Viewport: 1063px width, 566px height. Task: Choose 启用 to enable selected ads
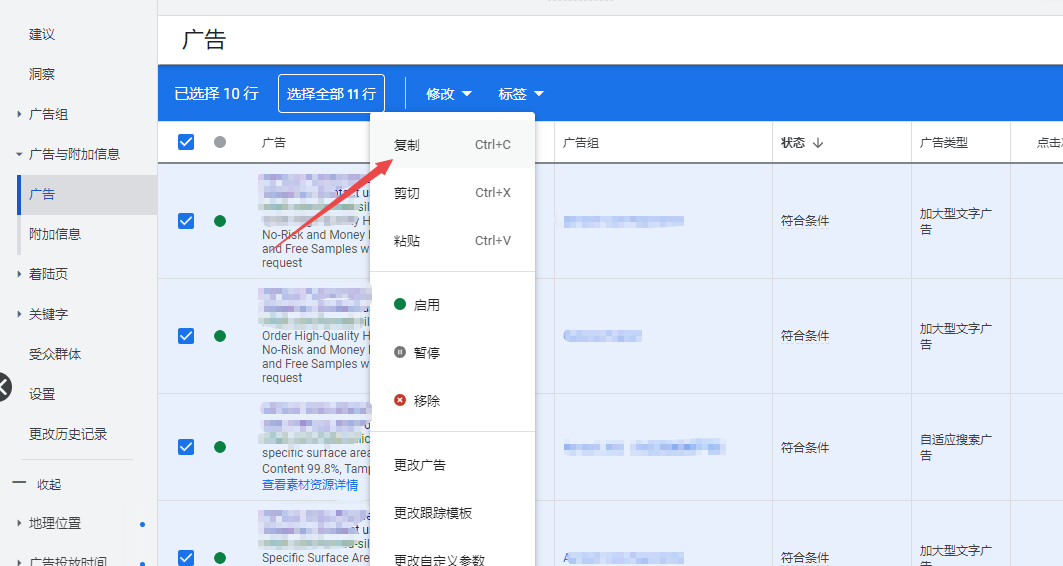[x=452, y=305]
